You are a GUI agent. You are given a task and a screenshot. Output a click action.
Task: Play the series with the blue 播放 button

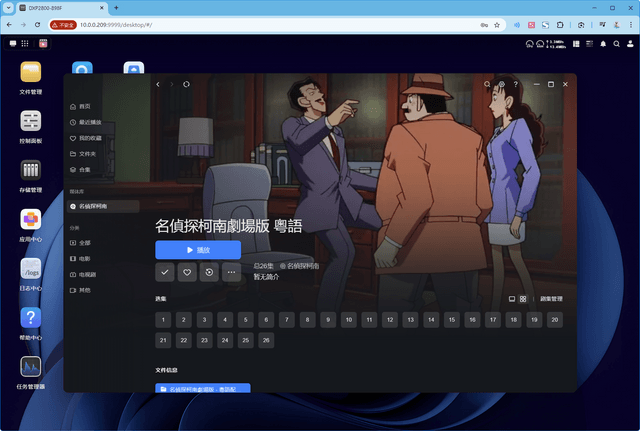[198, 250]
